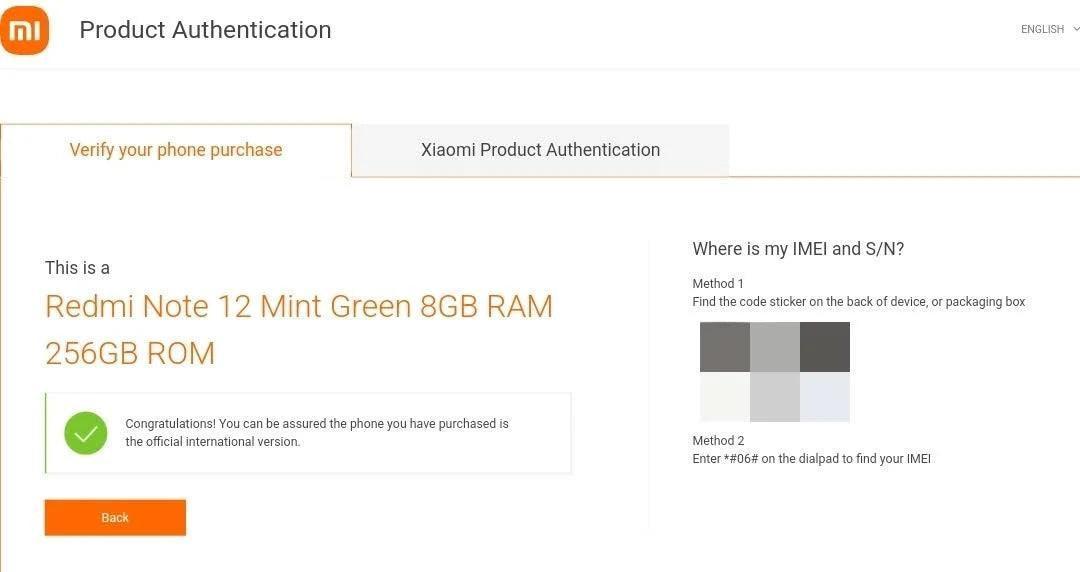Click the green checkmark success icon
Image resolution: width=1080 pixels, height=572 pixels.
(86, 433)
